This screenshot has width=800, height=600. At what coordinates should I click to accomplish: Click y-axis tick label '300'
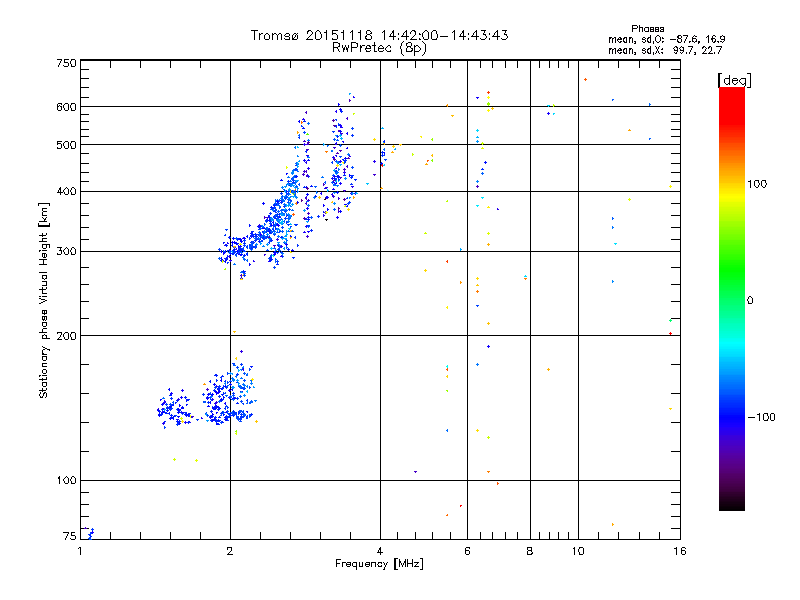[67, 252]
